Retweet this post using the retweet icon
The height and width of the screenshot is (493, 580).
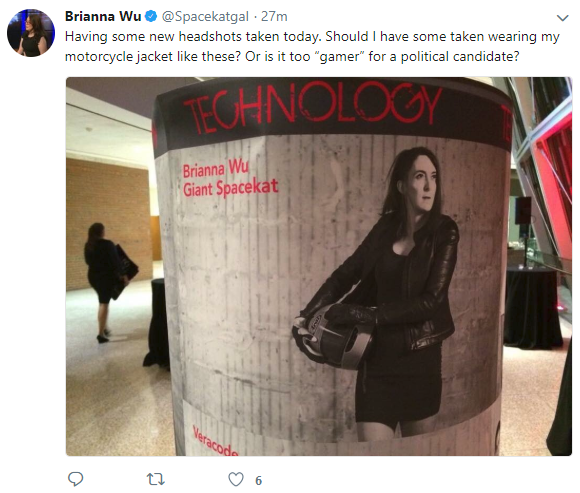click(x=156, y=479)
